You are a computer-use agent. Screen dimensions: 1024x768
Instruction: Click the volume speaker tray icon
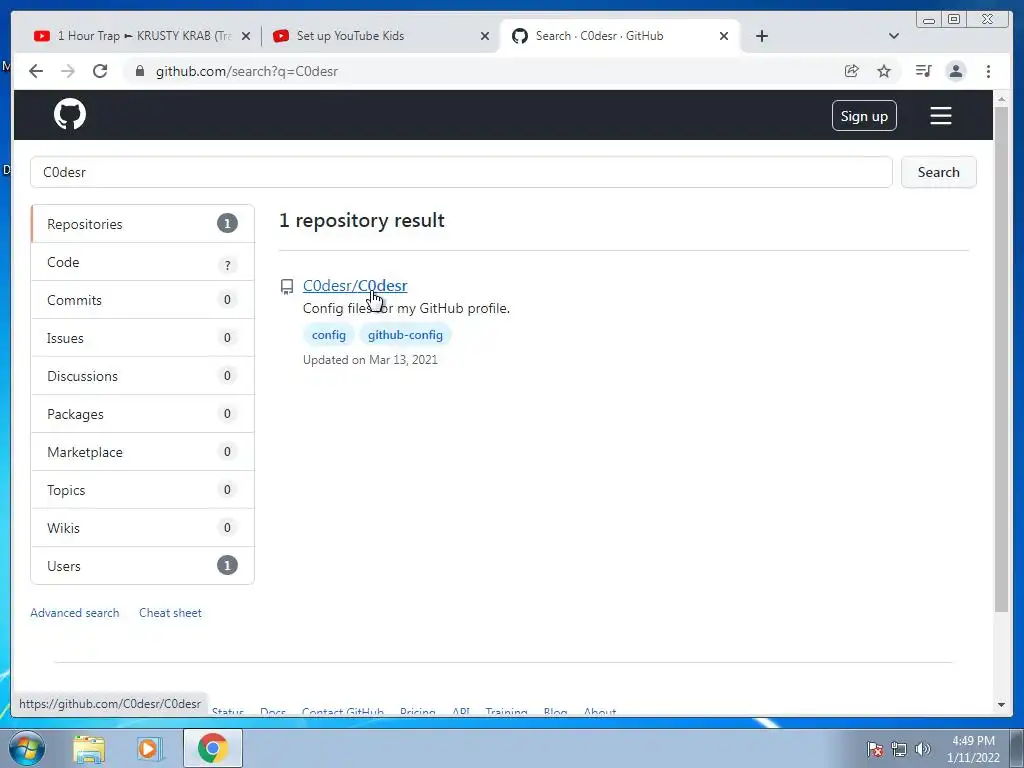(923, 749)
